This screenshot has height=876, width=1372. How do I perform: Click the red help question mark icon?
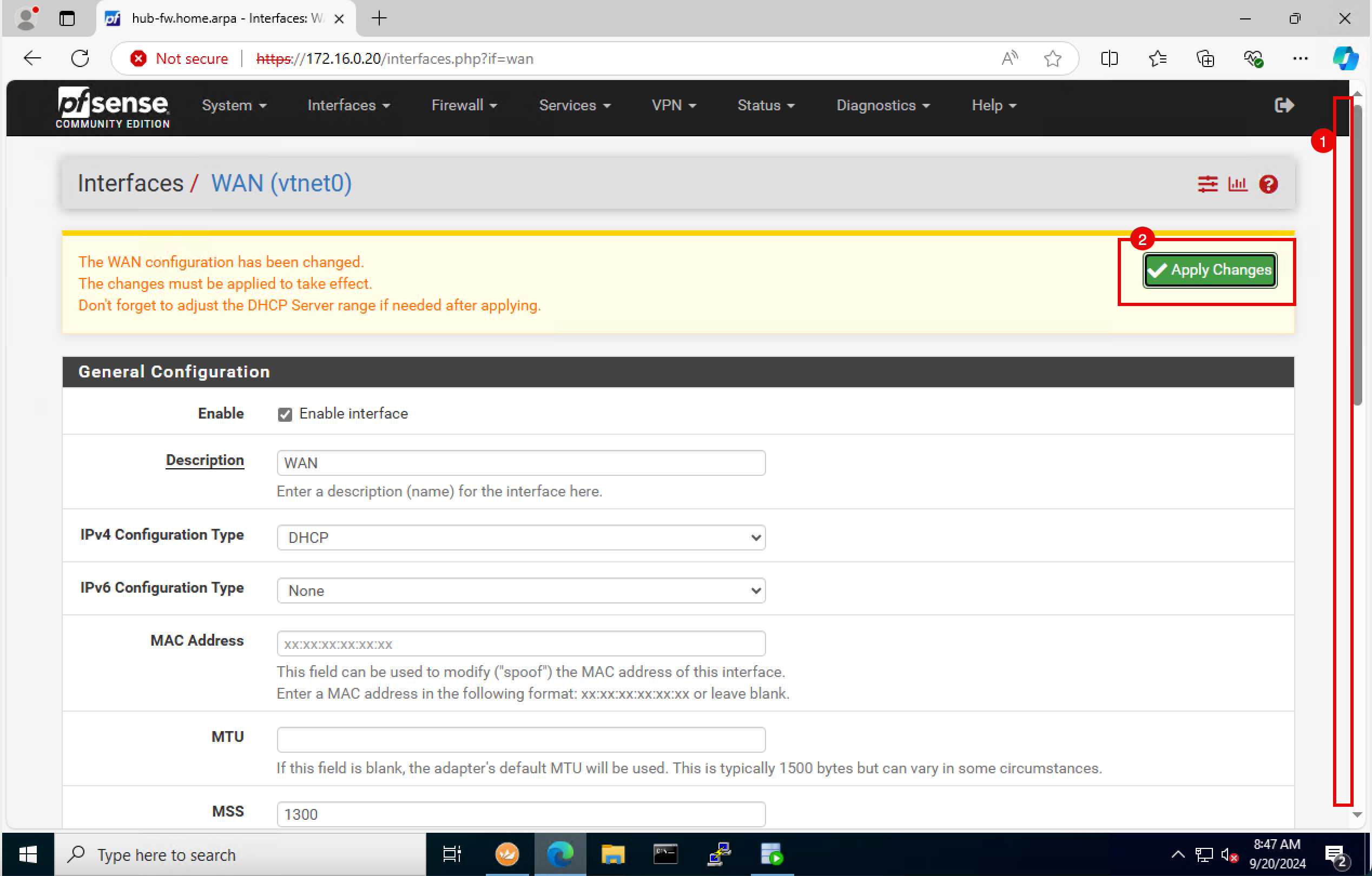coord(1268,184)
